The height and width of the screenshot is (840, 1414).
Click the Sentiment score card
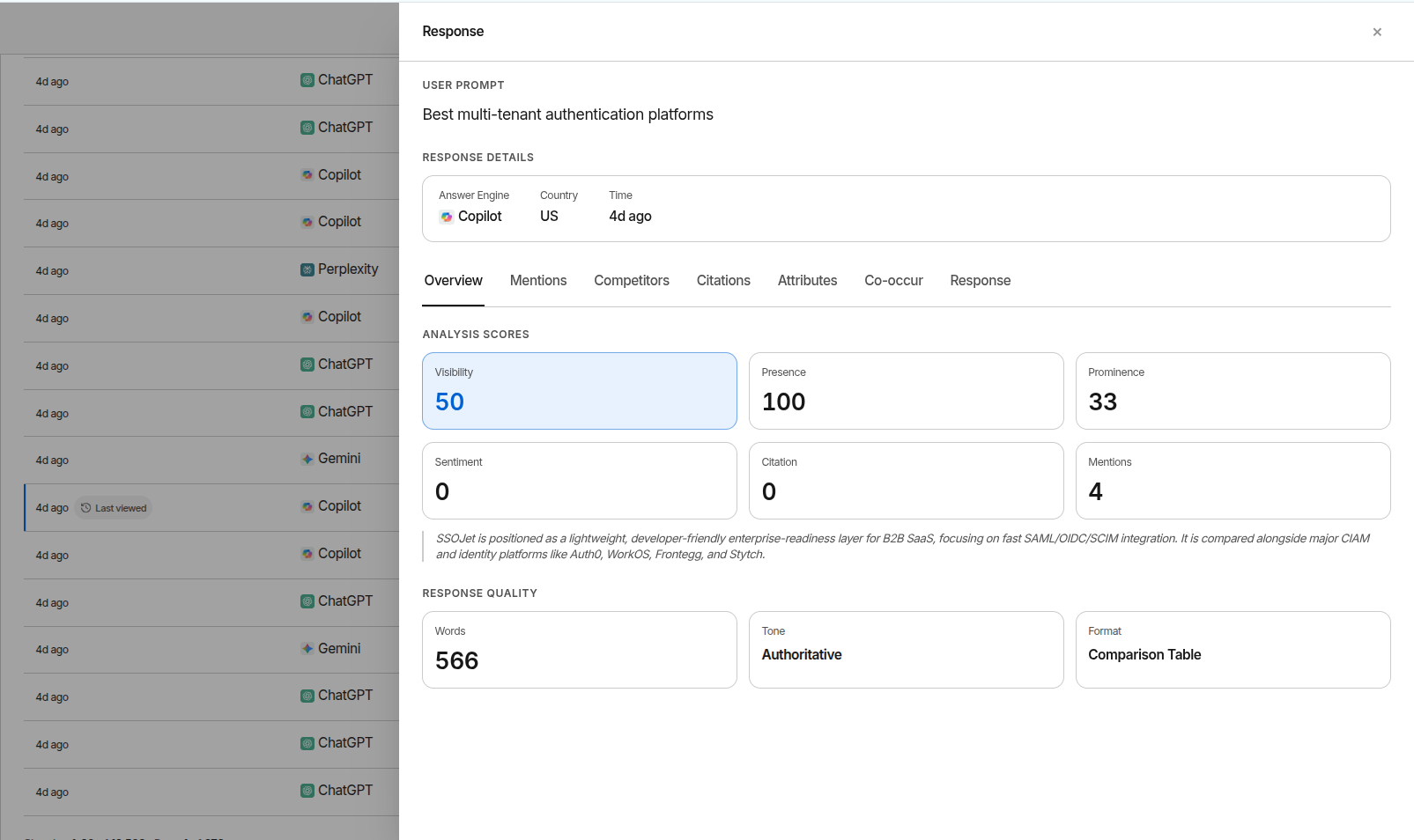pyautogui.click(x=580, y=481)
